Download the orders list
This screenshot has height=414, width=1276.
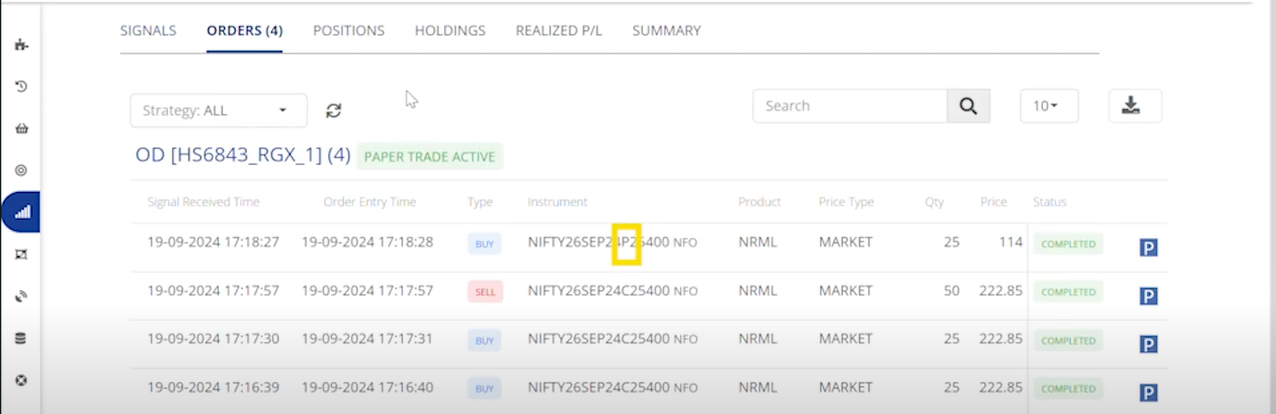pos(1134,106)
